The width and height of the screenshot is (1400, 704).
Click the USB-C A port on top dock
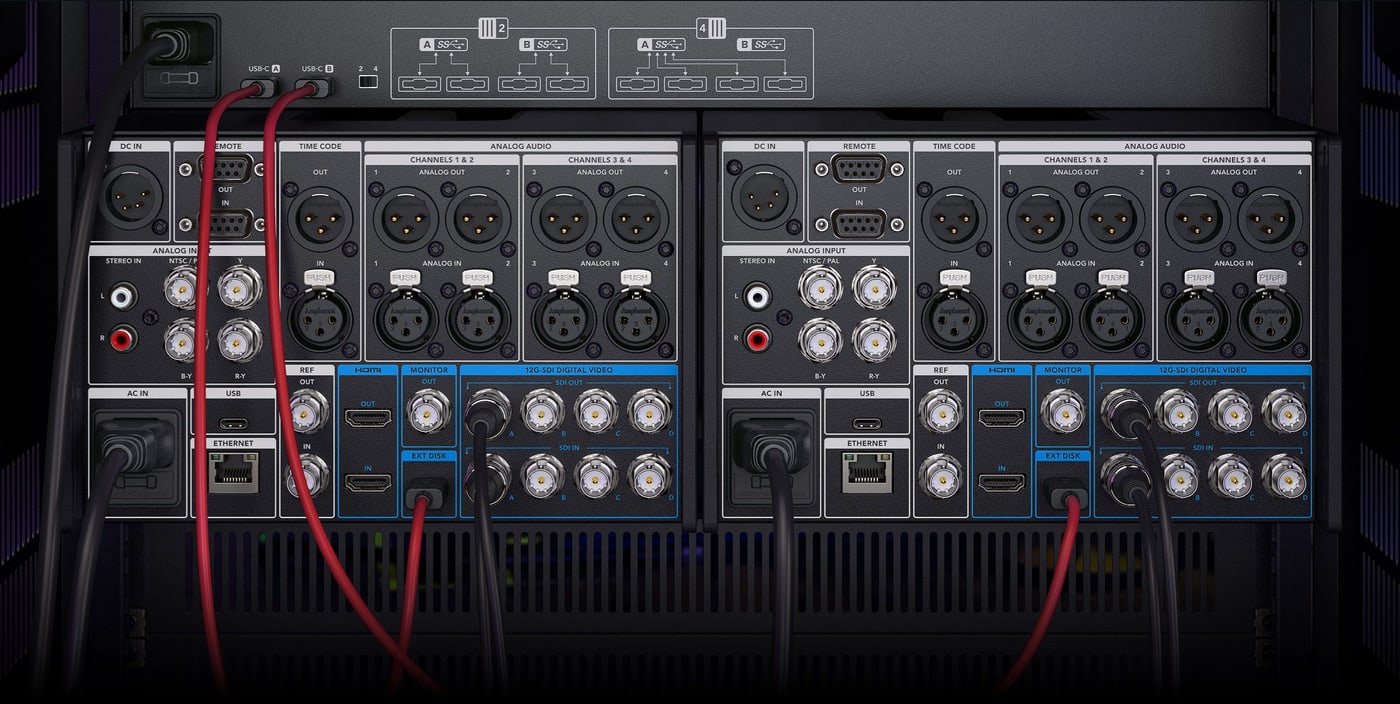(x=261, y=88)
